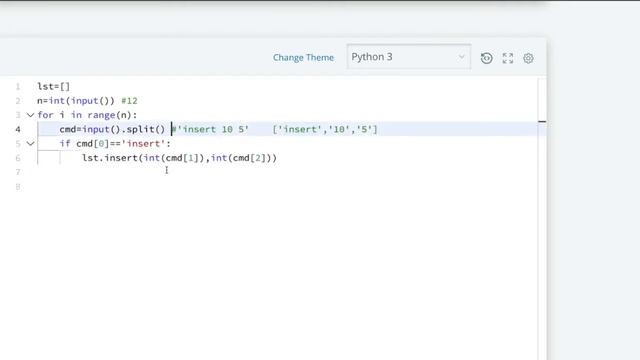Click line number 6 in gutter
The height and width of the screenshot is (360, 640).
18,158
